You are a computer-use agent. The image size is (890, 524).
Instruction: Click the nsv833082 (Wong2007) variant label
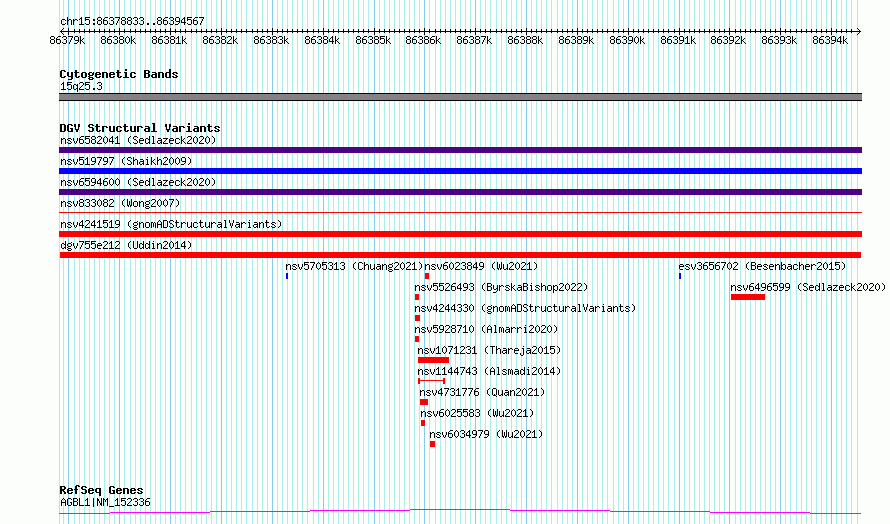pos(120,203)
